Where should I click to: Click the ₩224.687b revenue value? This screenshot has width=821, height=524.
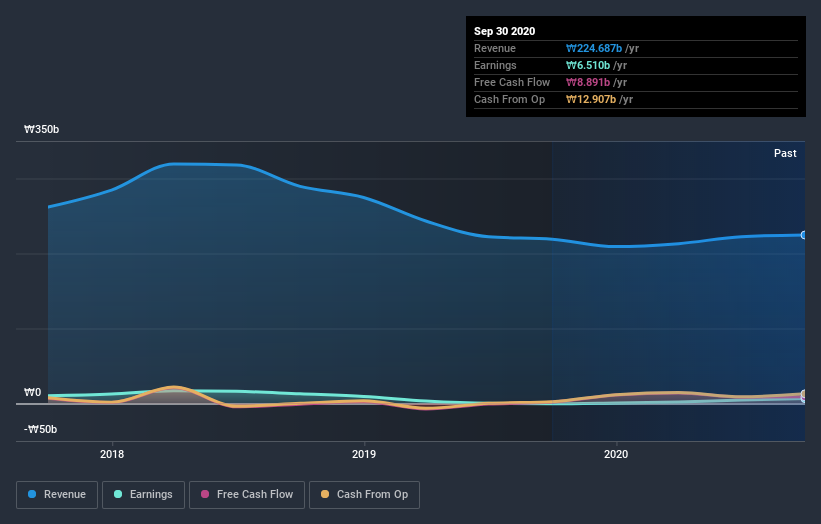tap(594, 48)
